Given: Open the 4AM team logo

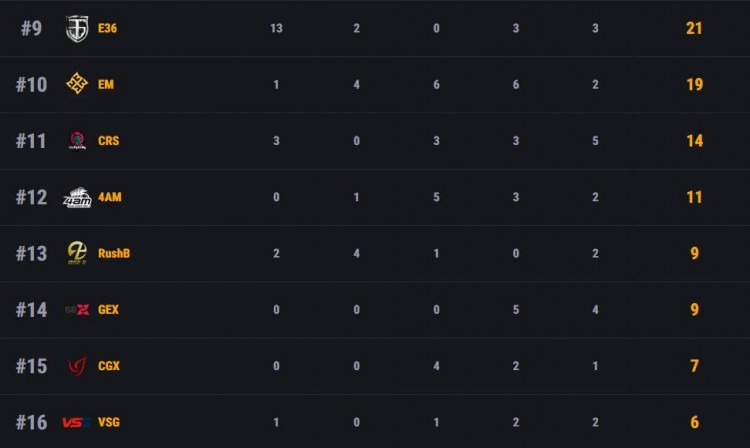Looking at the screenshot, I should [77, 198].
